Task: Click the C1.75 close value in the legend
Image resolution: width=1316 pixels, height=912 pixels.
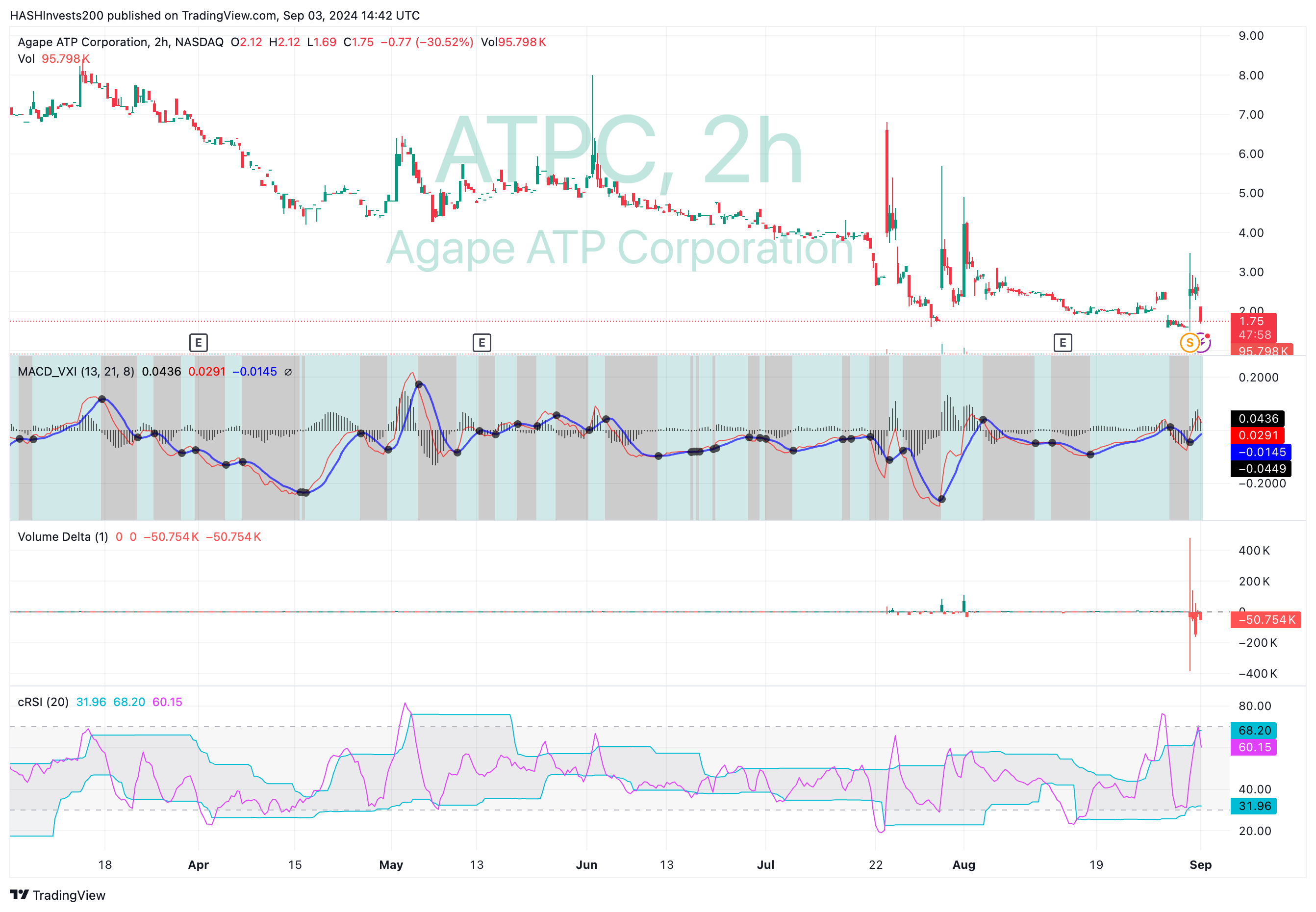Action: click(358, 42)
